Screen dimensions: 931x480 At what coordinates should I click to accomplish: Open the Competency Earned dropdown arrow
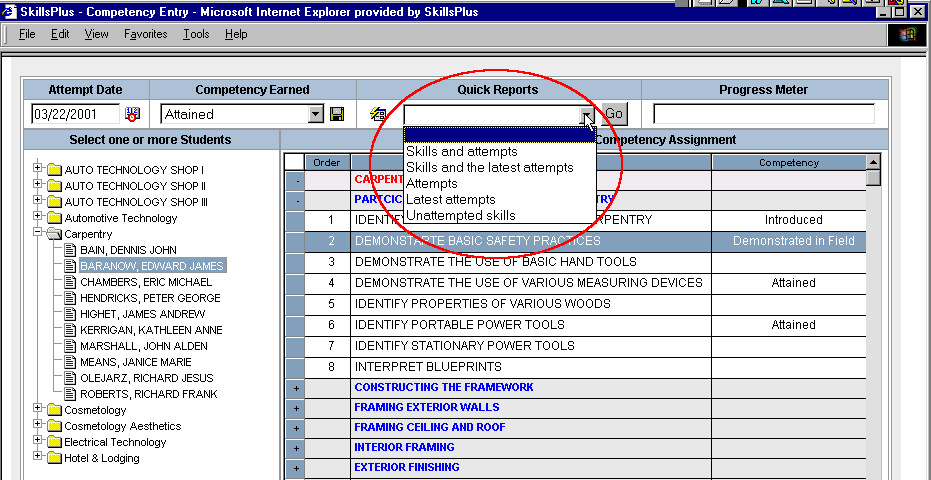[x=316, y=114]
